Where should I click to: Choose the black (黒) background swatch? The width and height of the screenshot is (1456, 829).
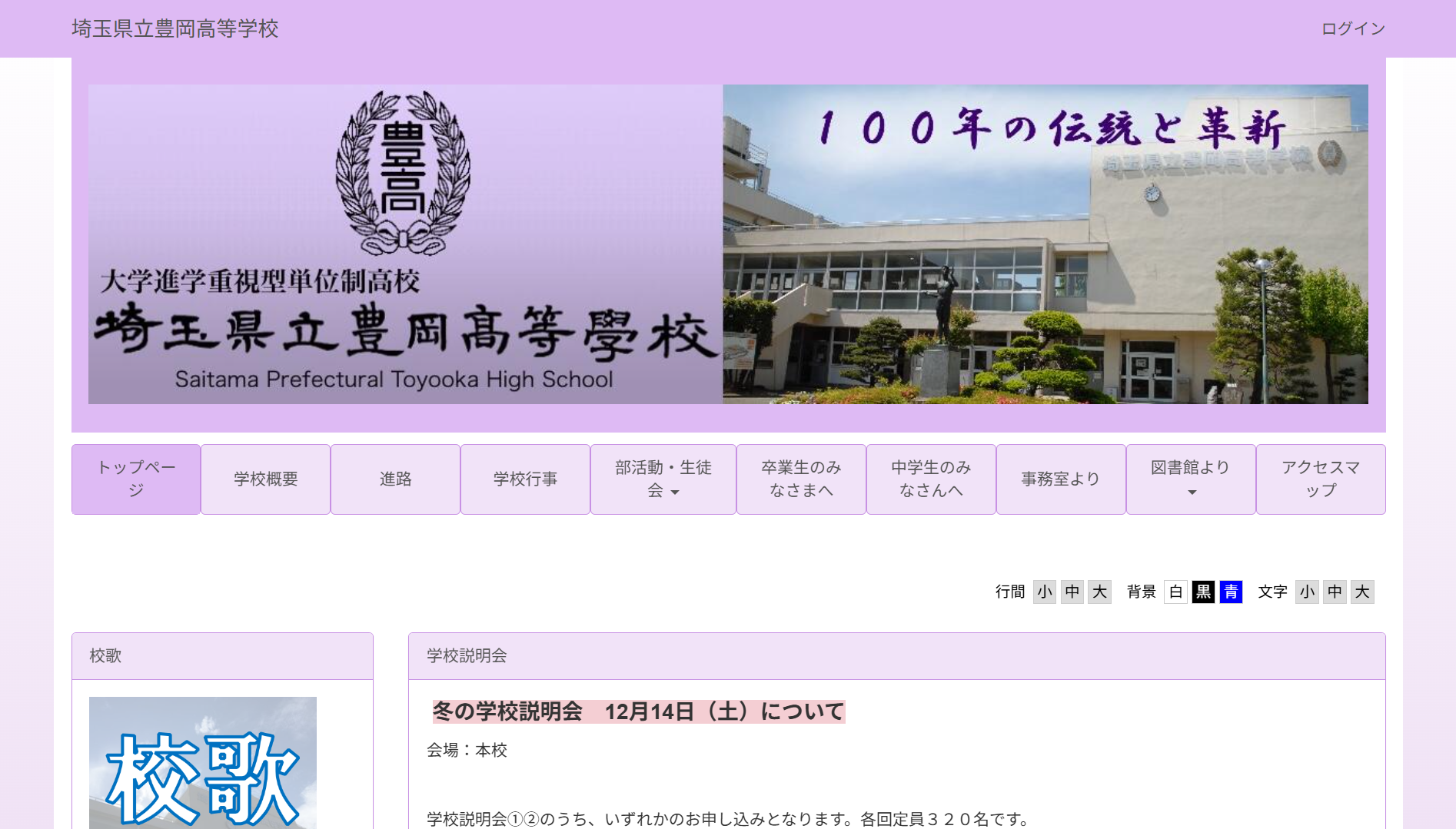point(1203,592)
